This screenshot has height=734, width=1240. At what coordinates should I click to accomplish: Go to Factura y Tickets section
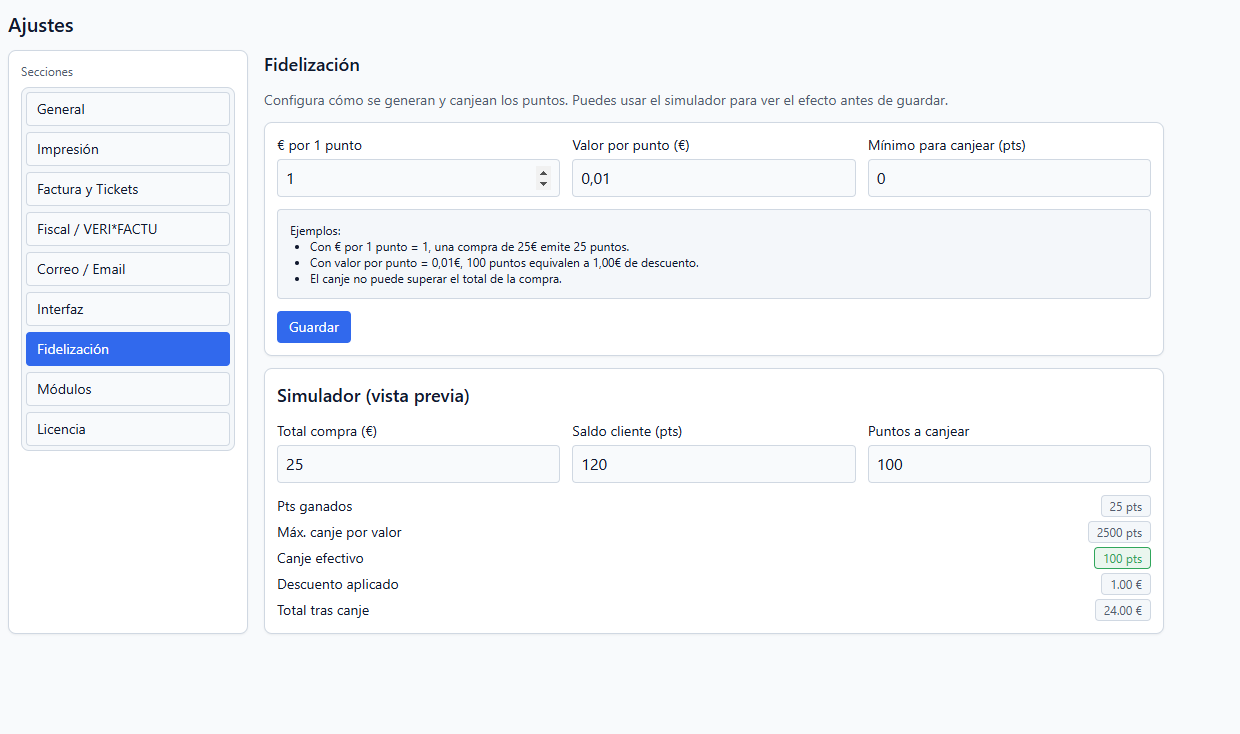(128, 189)
